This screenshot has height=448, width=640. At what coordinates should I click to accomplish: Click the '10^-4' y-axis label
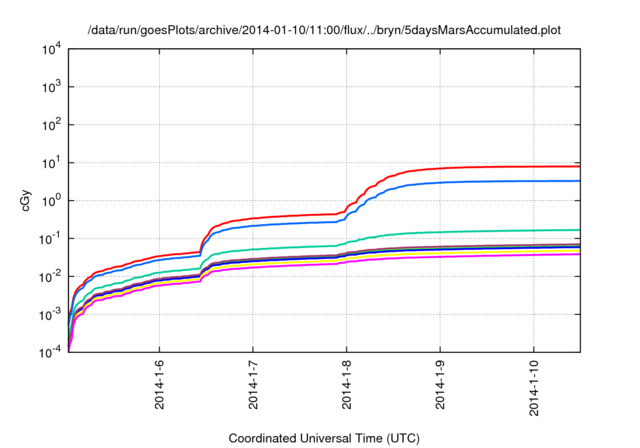pyautogui.click(x=51, y=352)
